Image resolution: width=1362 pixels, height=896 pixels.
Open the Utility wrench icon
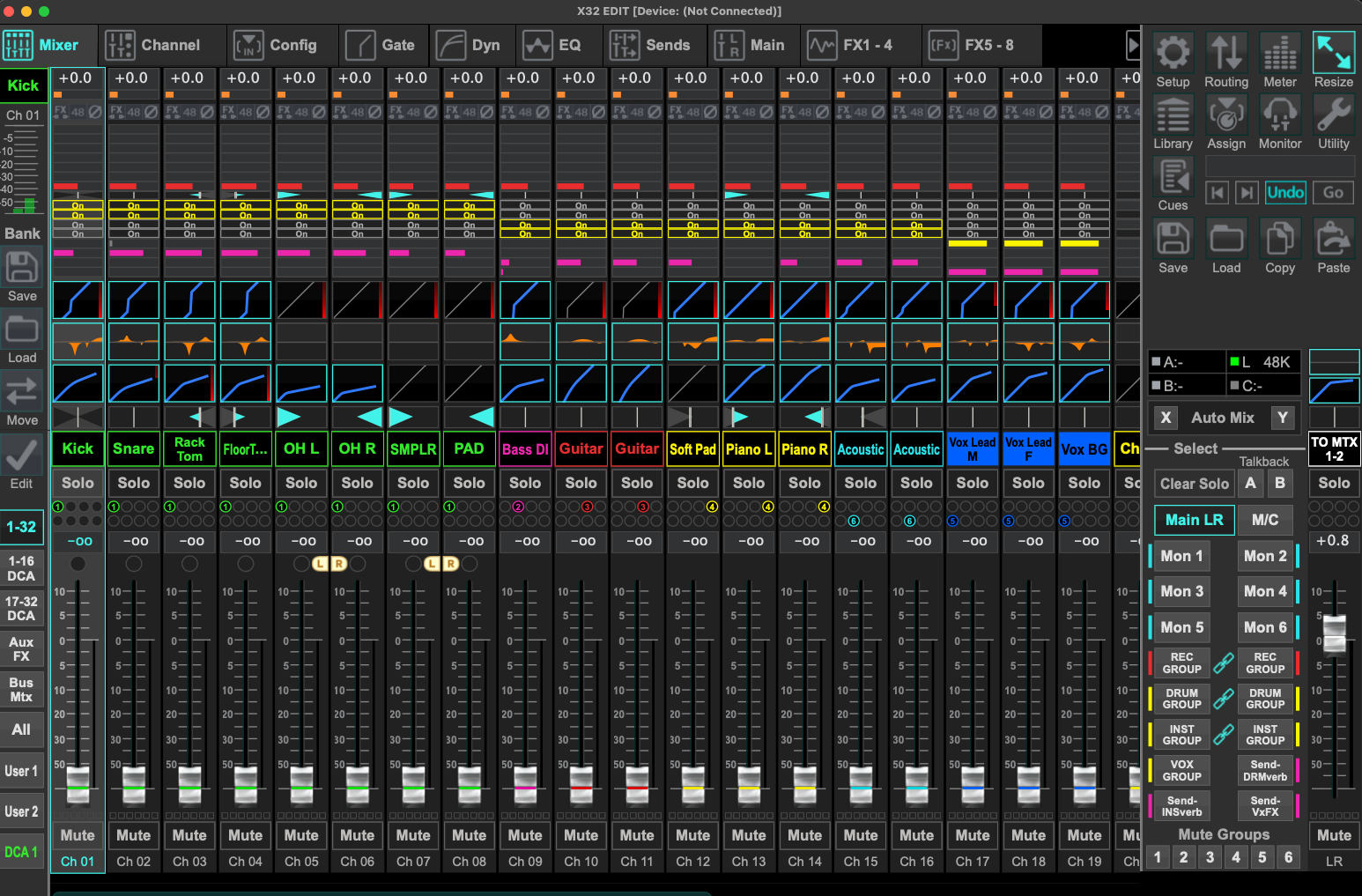click(1334, 115)
